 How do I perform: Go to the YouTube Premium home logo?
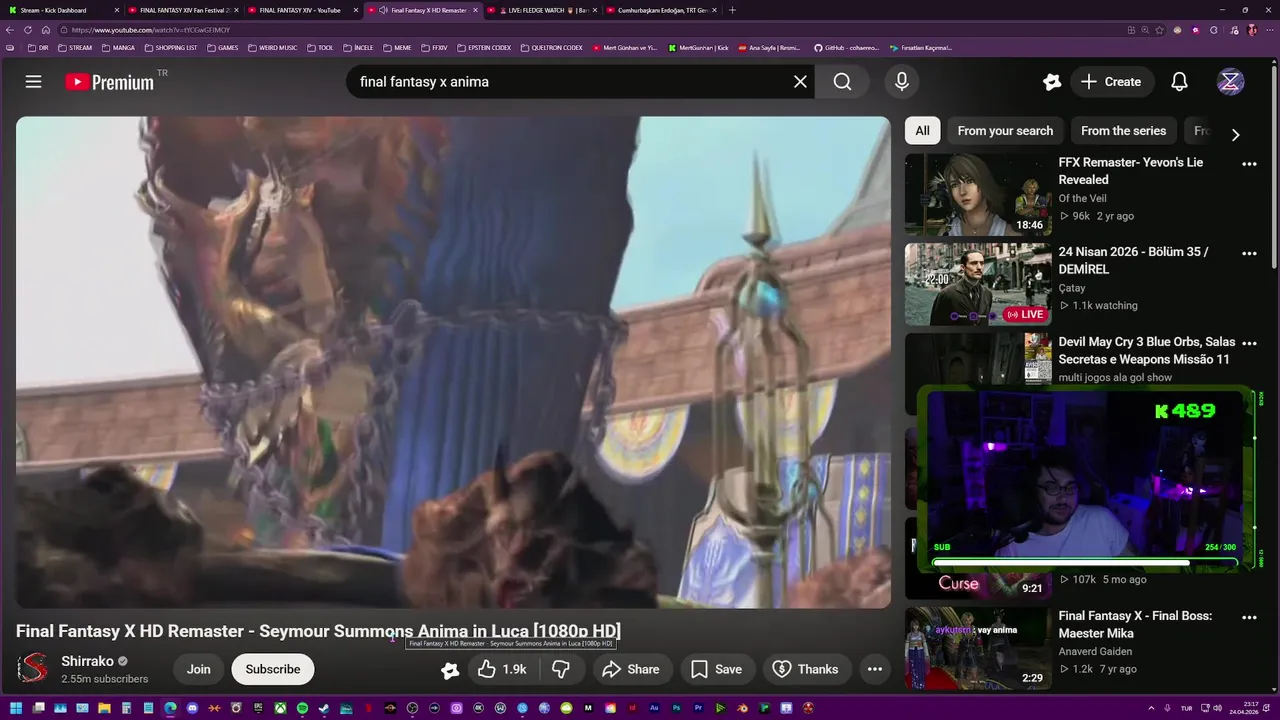(110, 82)
